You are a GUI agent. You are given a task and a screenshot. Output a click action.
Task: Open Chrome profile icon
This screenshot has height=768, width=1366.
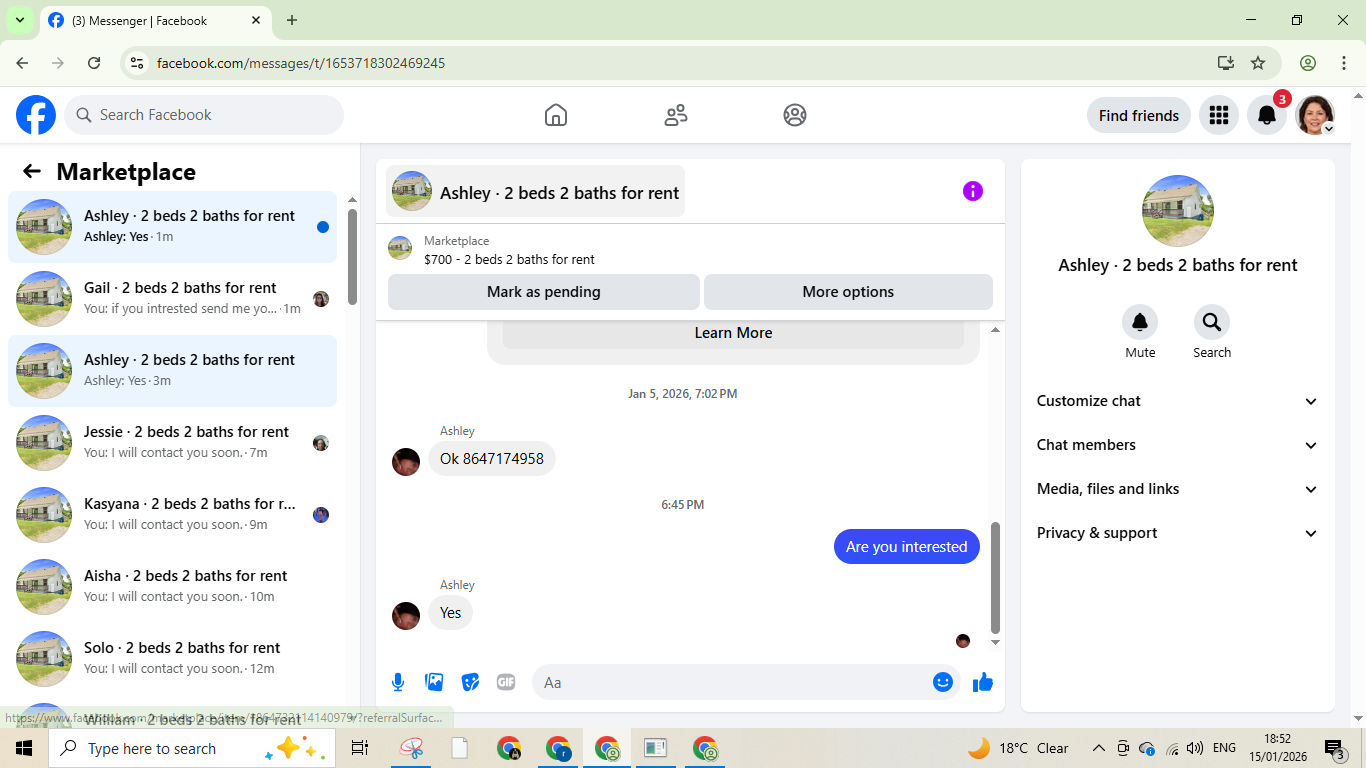(x=1308, y=63)
